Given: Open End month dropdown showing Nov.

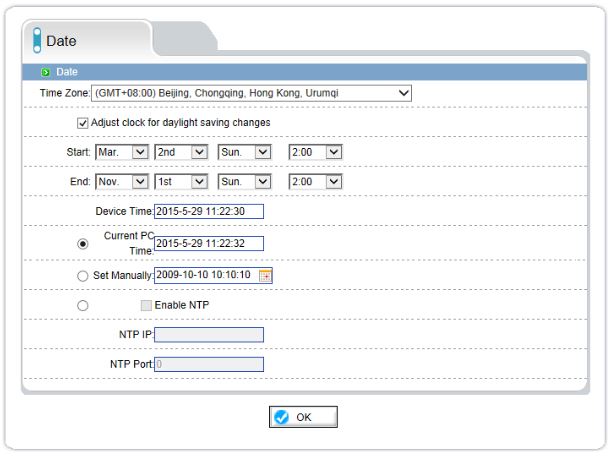Looking at the screenshot, I should (x=122, y=182).
